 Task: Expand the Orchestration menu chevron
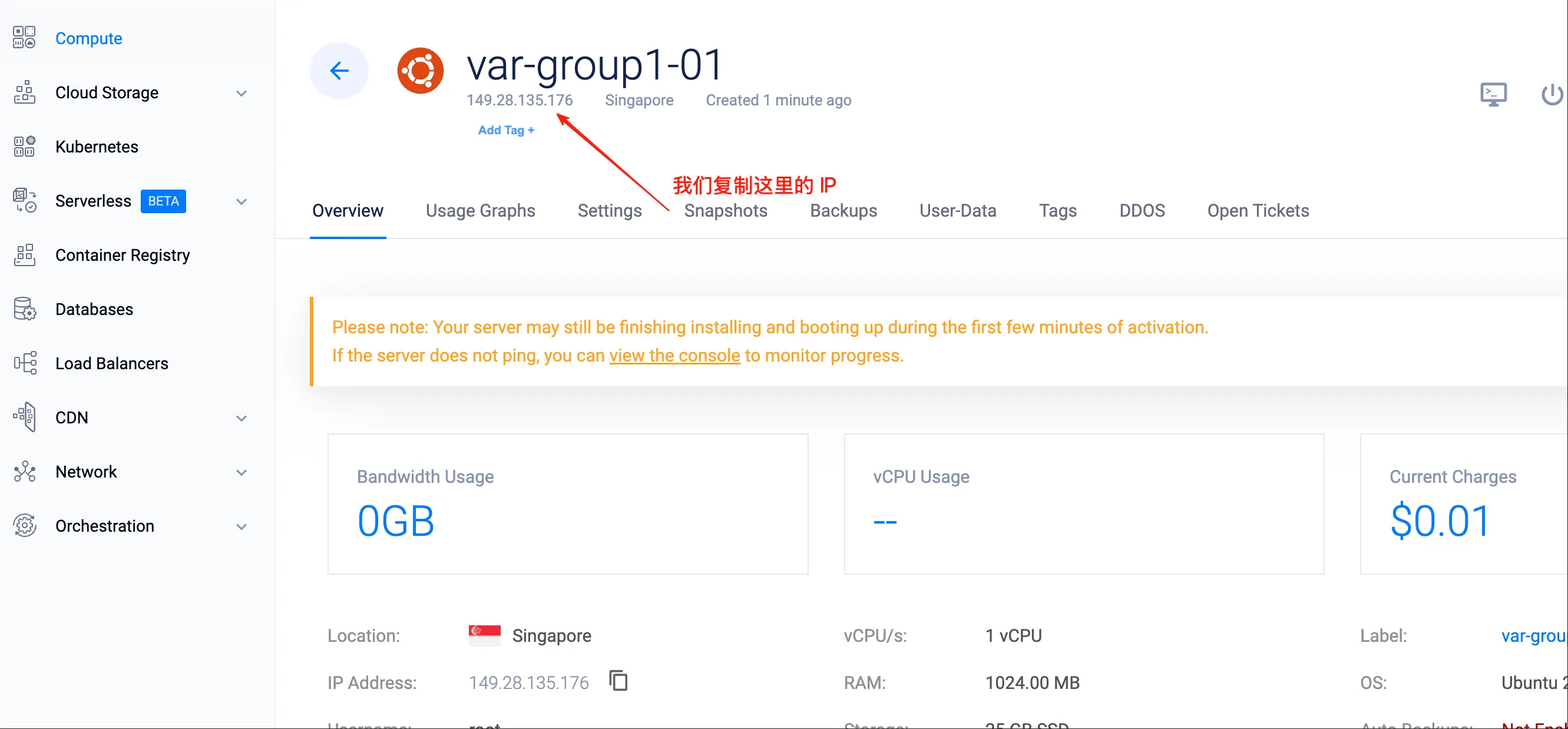click(x=242, y=526)
